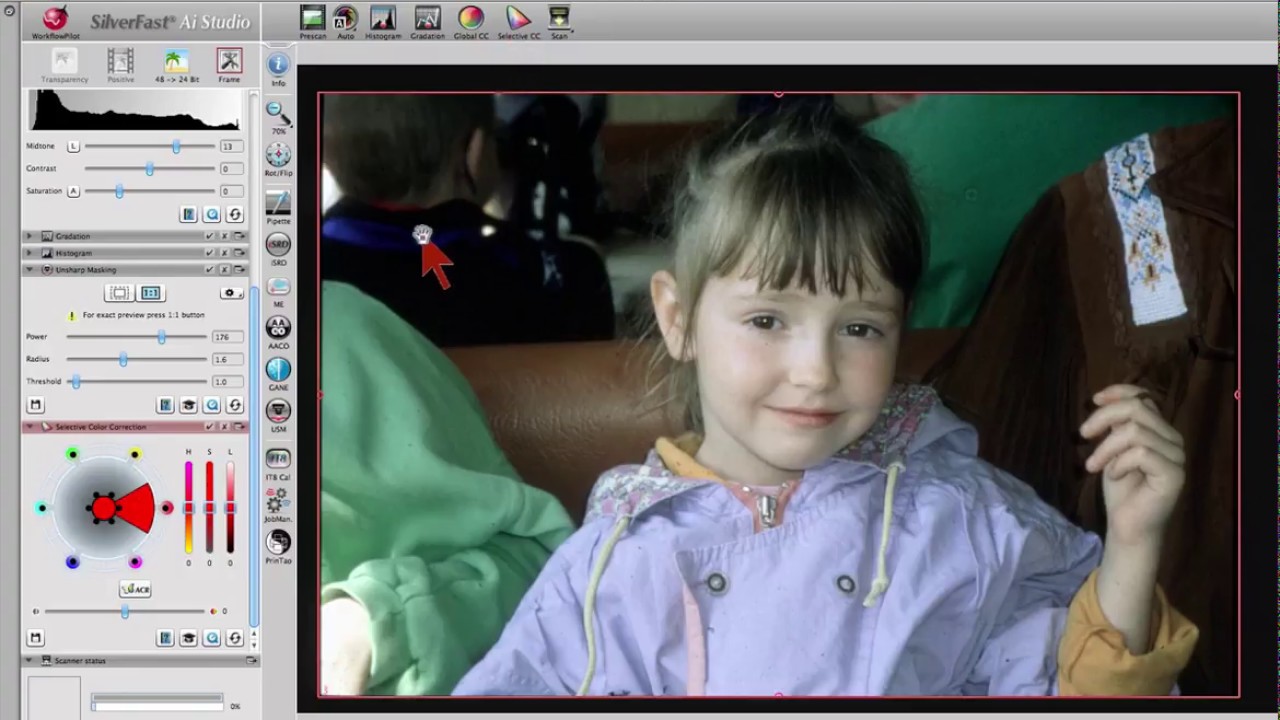
Task: Select the green point on color wheel
Action: (73, 455)
